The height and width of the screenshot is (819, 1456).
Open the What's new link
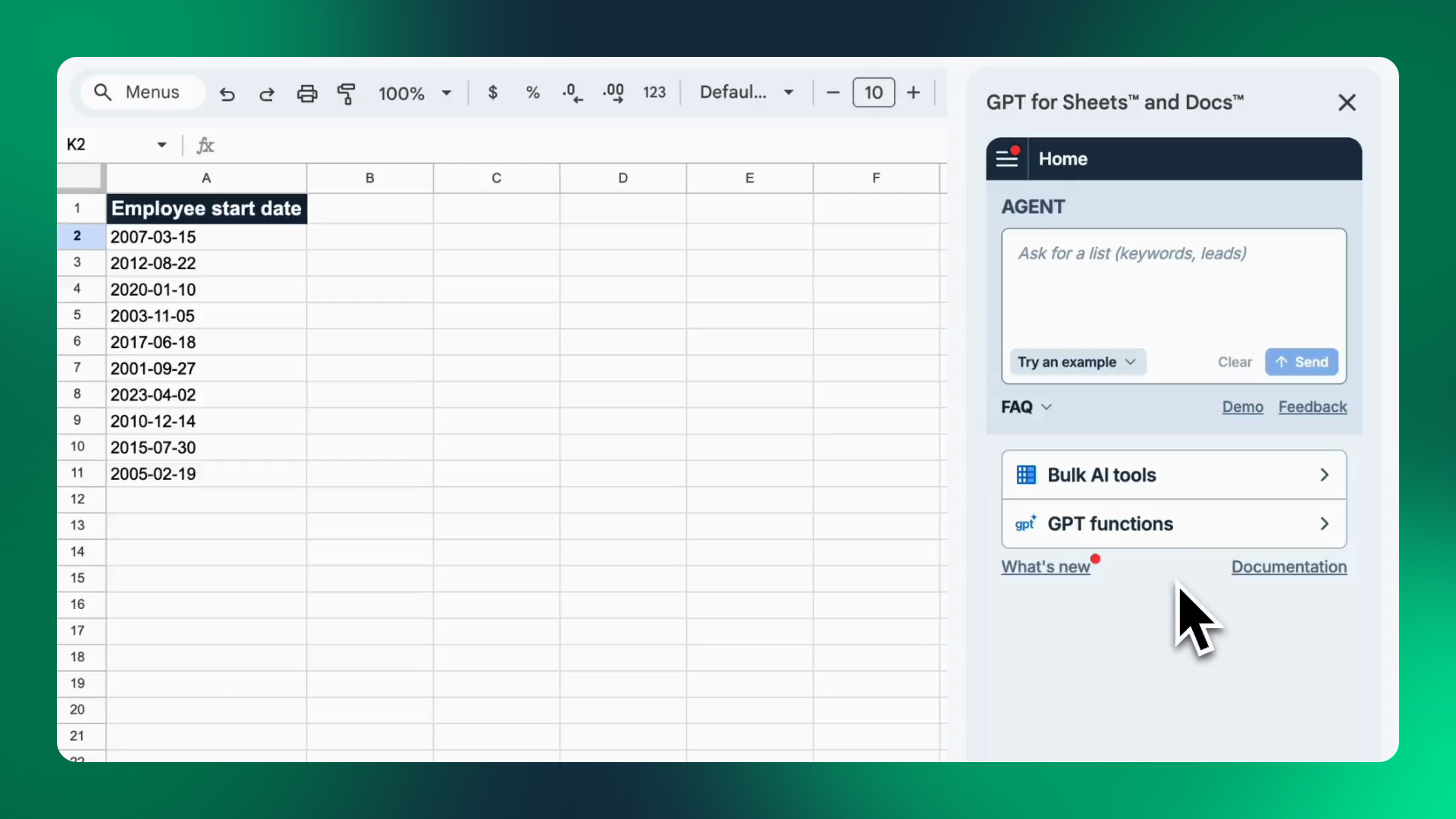pos(1045,566)
